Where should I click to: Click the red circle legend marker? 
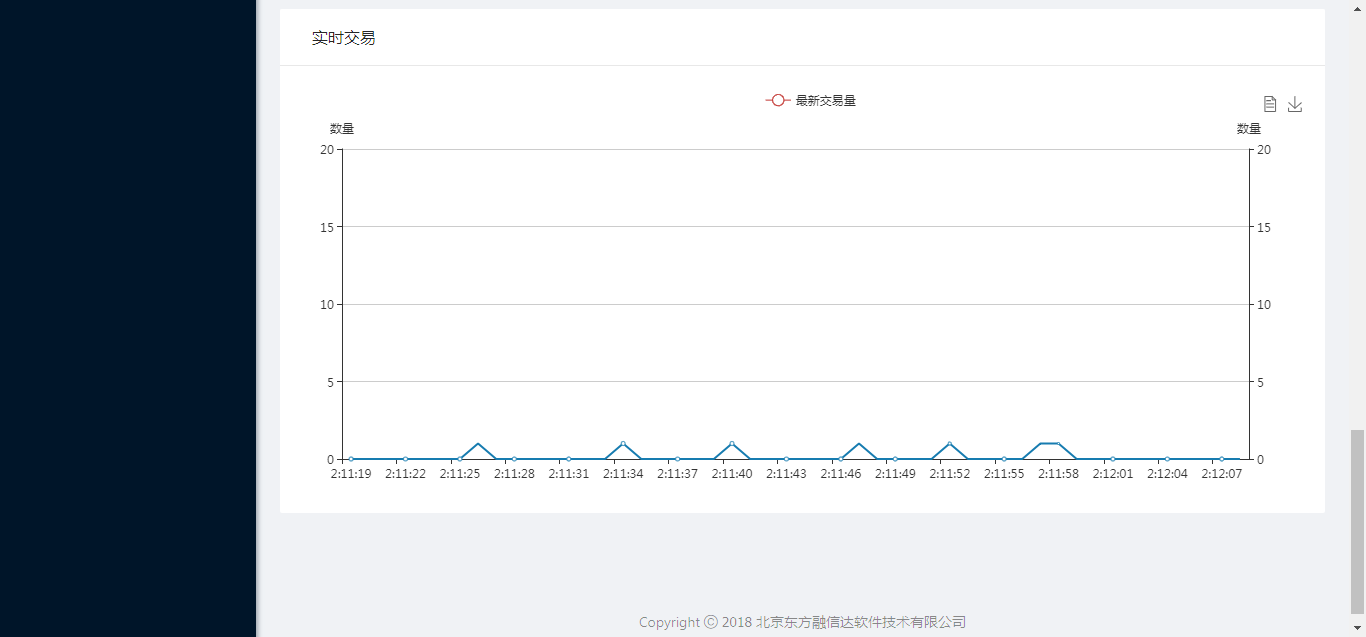click(778, 100)
